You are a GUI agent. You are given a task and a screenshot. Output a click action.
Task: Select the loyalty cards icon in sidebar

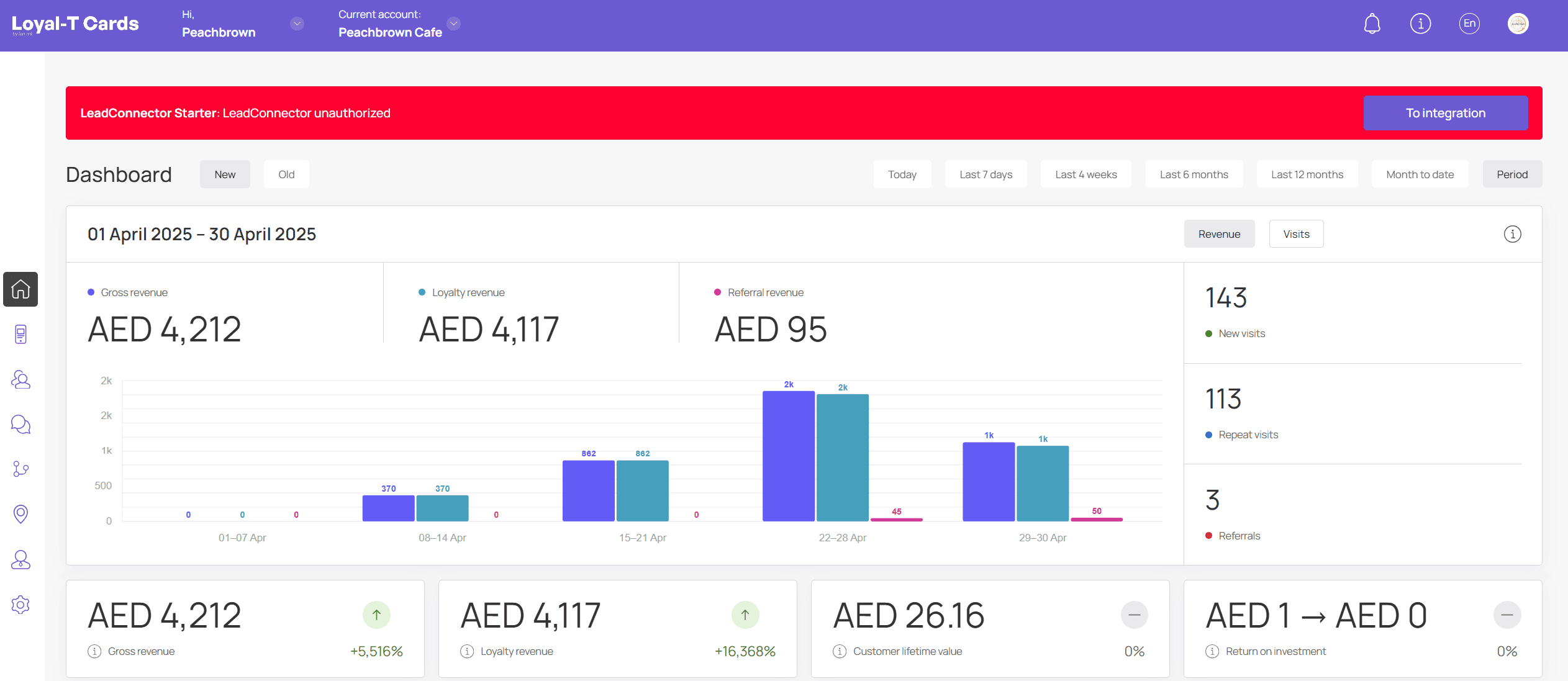pyautogui.click(x=20, y=334)
